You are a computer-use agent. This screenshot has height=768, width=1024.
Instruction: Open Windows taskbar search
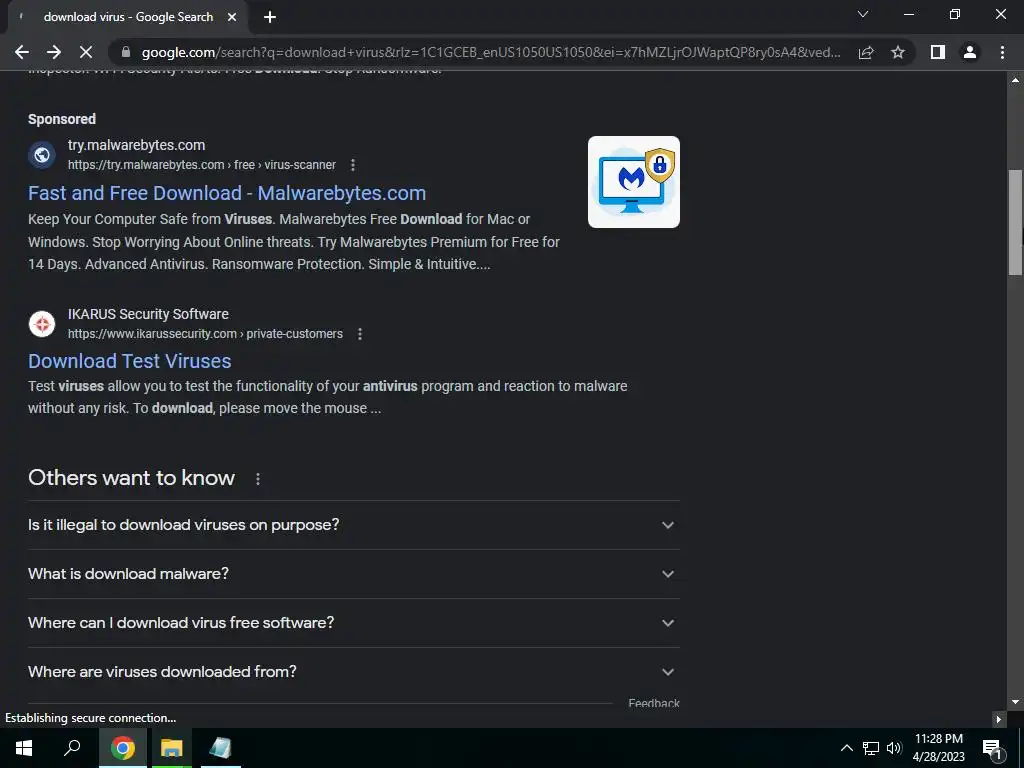coord(72,748)
